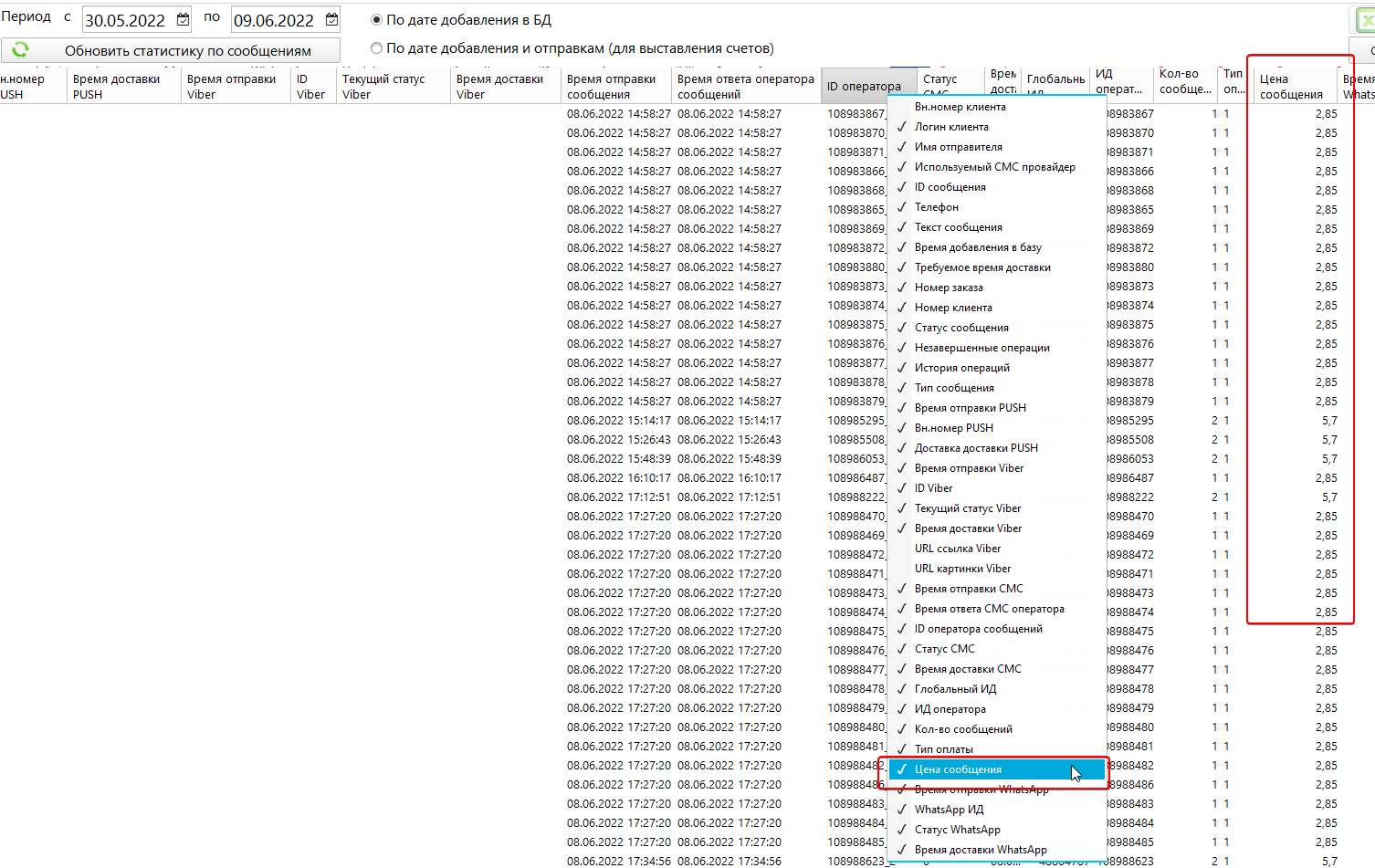Toggle 'Текст сообщения' column visibility
The image size is (1375, 868).
[958, 227]
